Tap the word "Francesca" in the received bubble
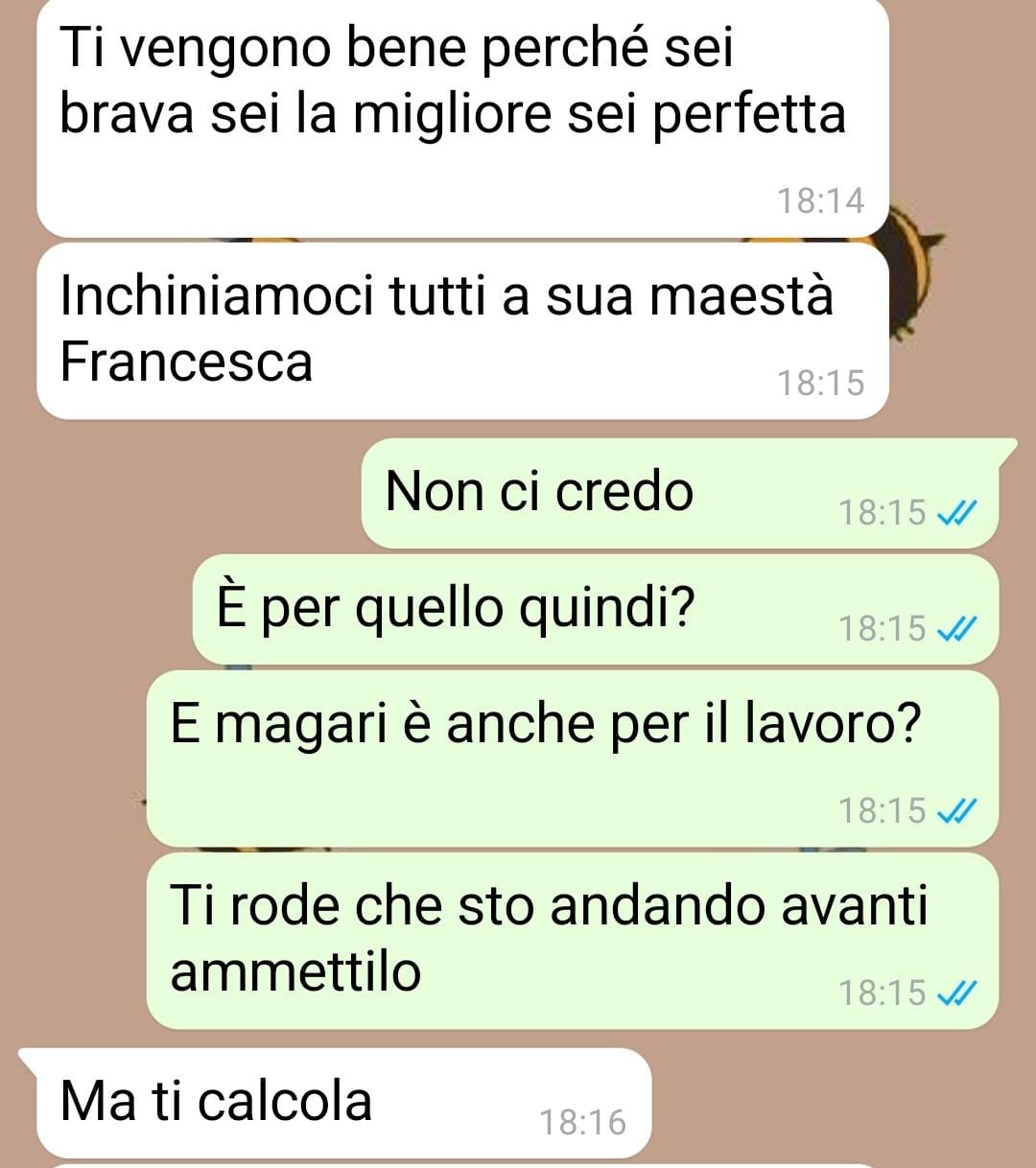The height and width of the screenshot is (1168, 1036). coord(186,362)
